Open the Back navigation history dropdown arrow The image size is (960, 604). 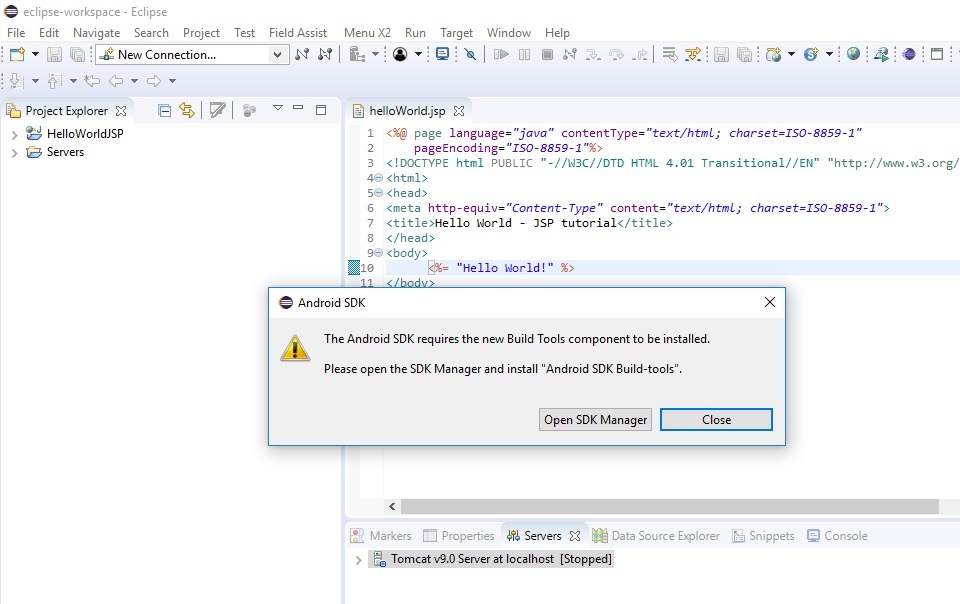134,80
